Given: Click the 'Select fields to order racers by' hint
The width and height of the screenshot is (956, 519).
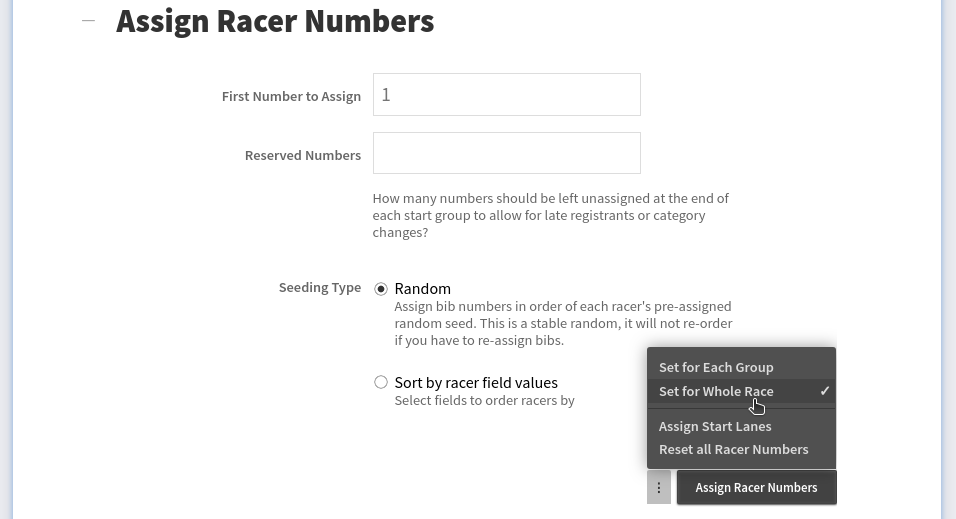Looking at the screenshot, I should click(x=484, y=401).
